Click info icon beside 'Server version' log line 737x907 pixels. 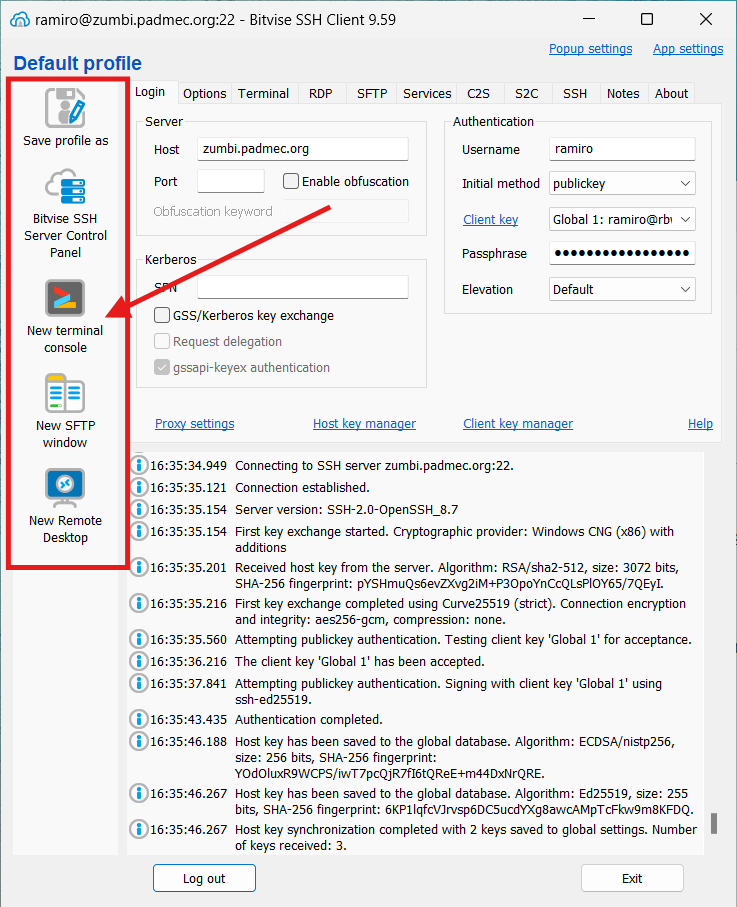(x=139, y=509)
